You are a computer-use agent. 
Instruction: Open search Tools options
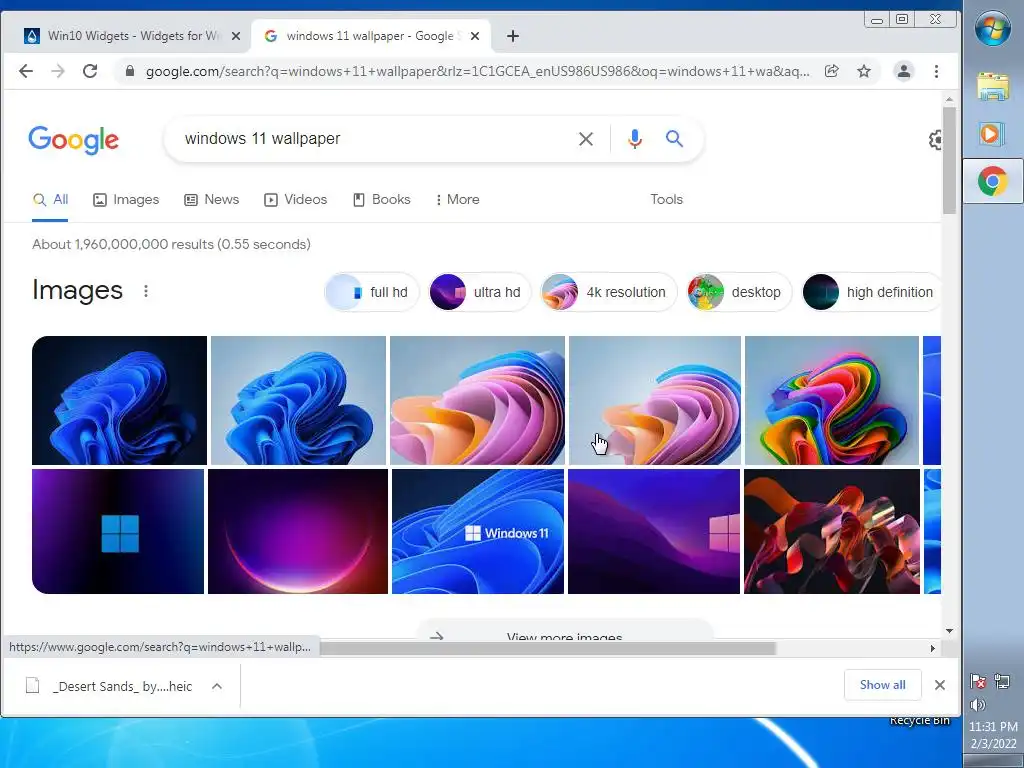(666, 200)
